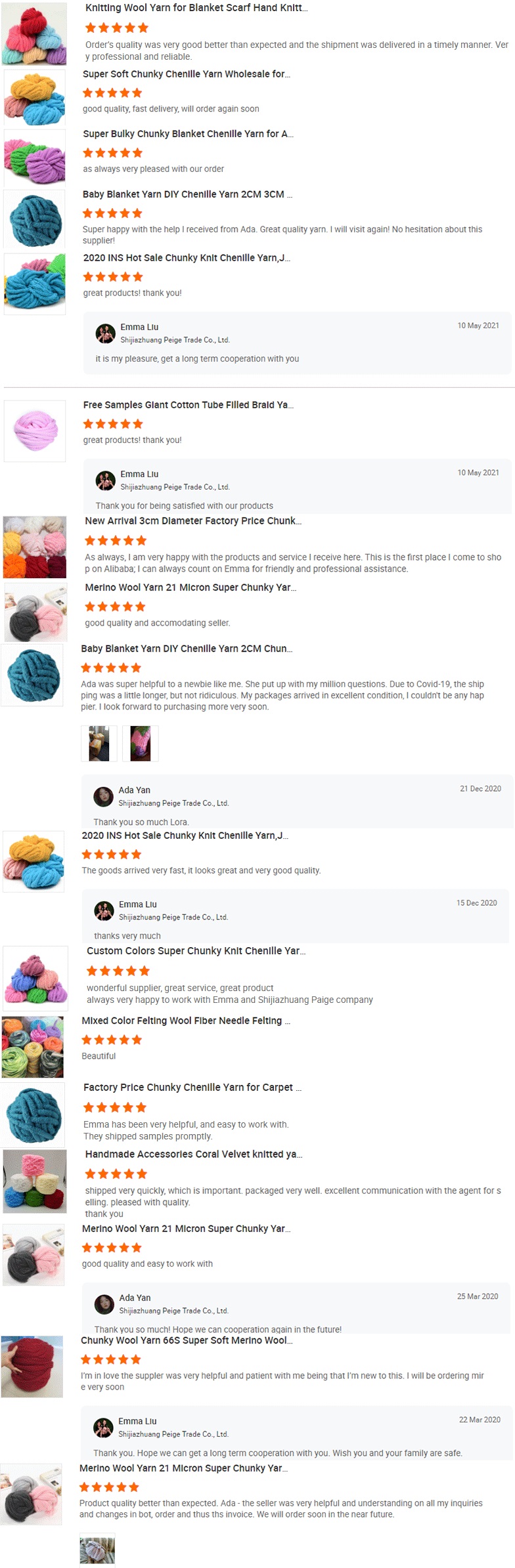This screenshot has height=1568, width=515.
Task: Click the dark red merino wool yarn image
Action: coord(32,1367)
